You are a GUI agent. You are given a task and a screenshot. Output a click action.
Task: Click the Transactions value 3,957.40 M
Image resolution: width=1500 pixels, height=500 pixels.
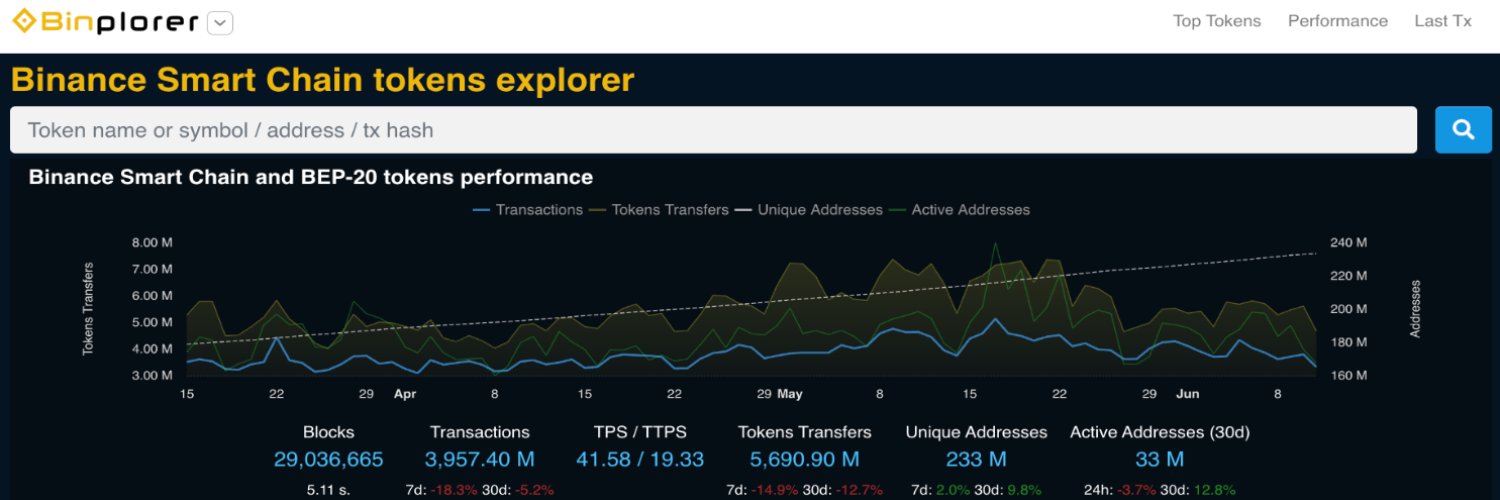[x=480, y=460]
